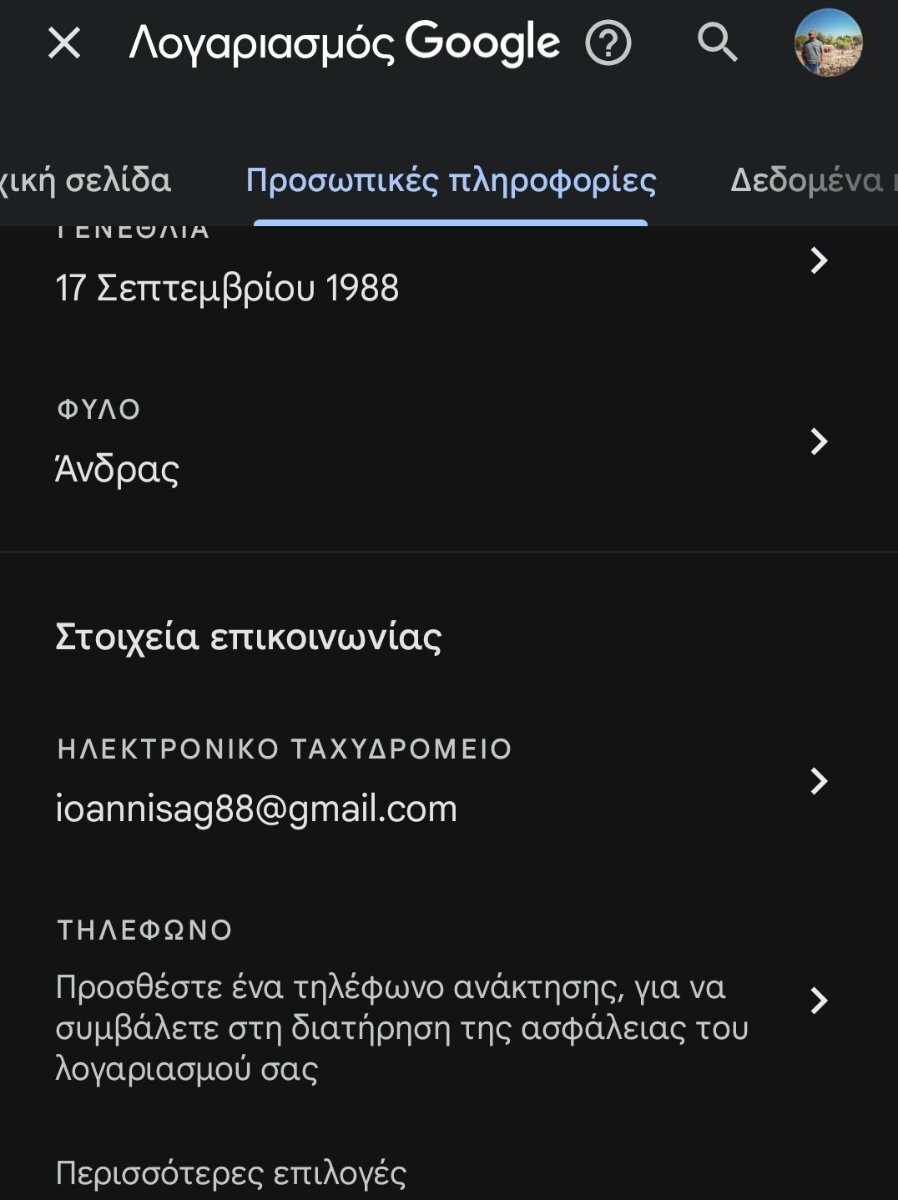Close the Google Account screen with X
Viewport: 898px width, 1200px height.
point(64,43)
